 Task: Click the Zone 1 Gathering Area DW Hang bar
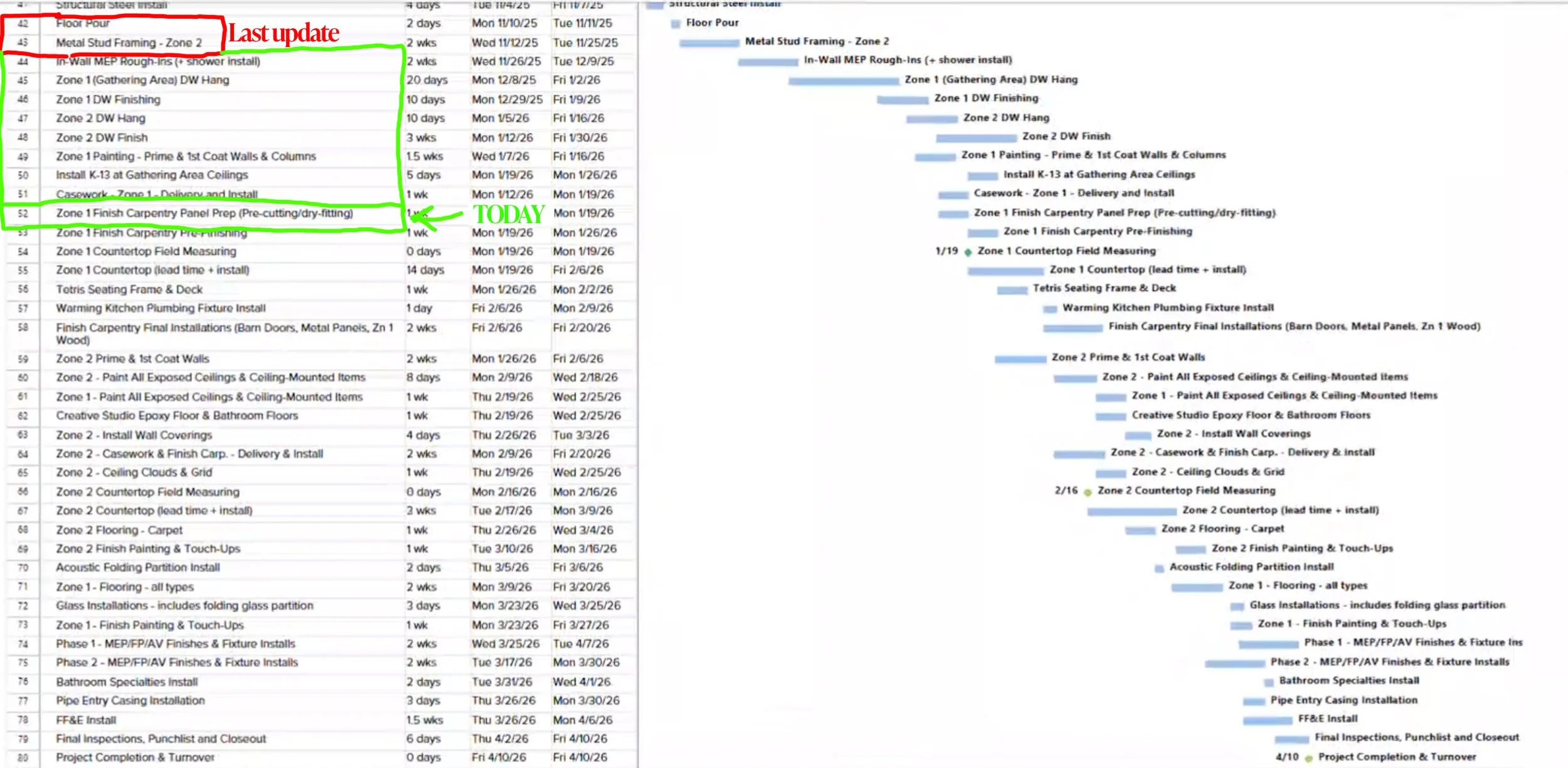click(x=843, y=81)
